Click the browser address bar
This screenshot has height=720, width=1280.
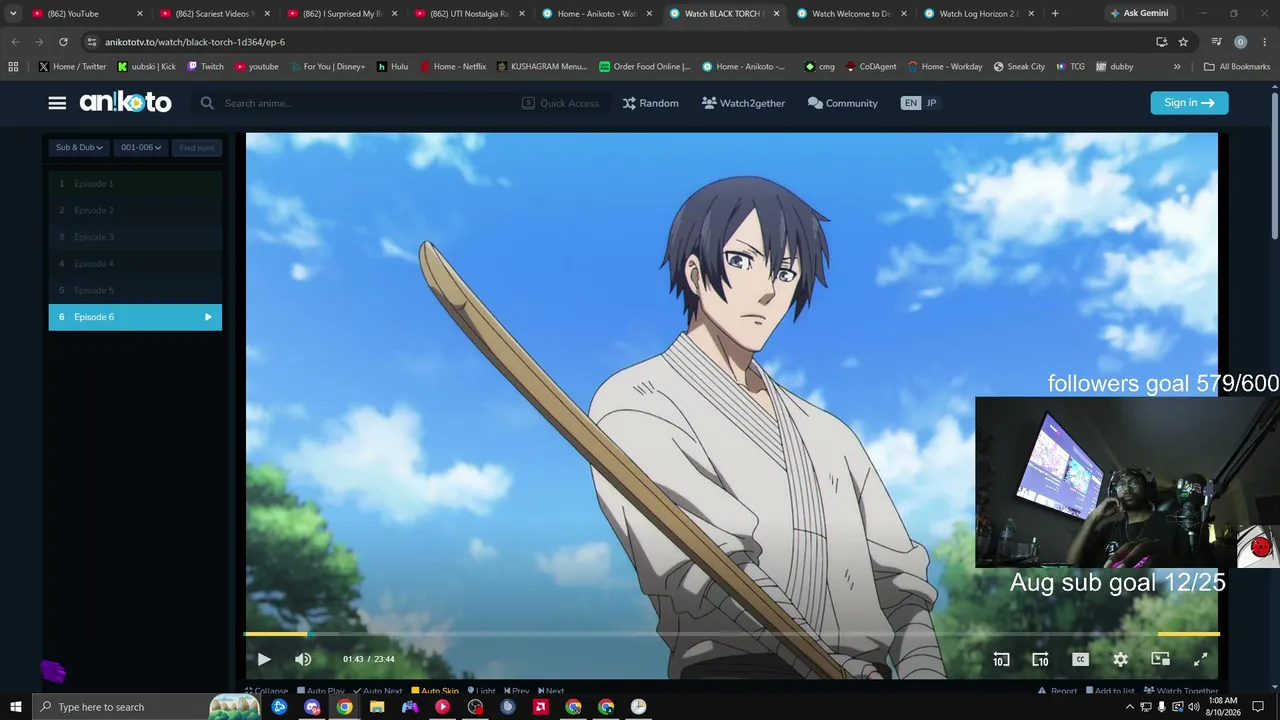[x=620, y=42]
